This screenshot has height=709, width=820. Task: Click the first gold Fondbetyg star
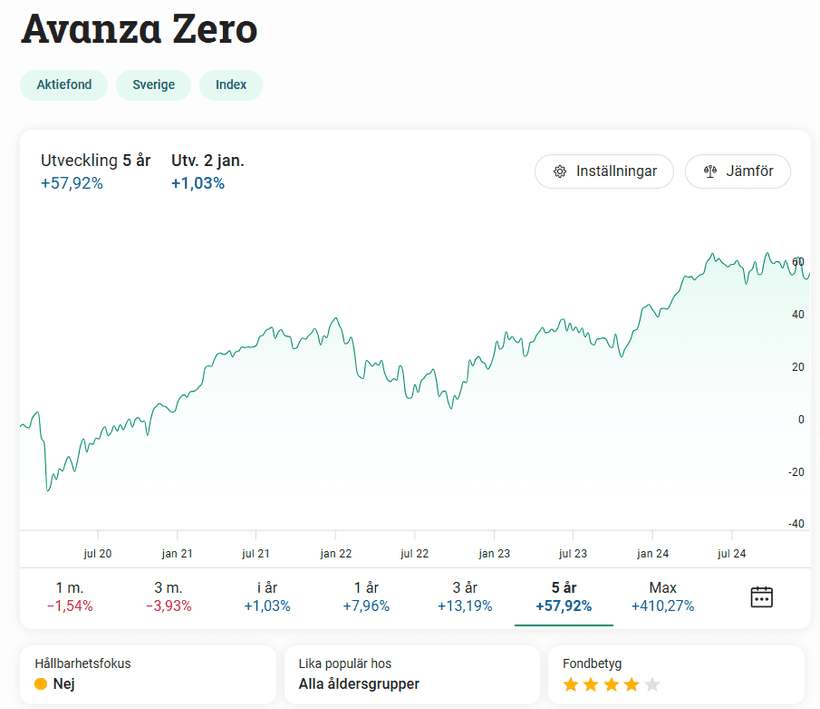tap(571, 685)
